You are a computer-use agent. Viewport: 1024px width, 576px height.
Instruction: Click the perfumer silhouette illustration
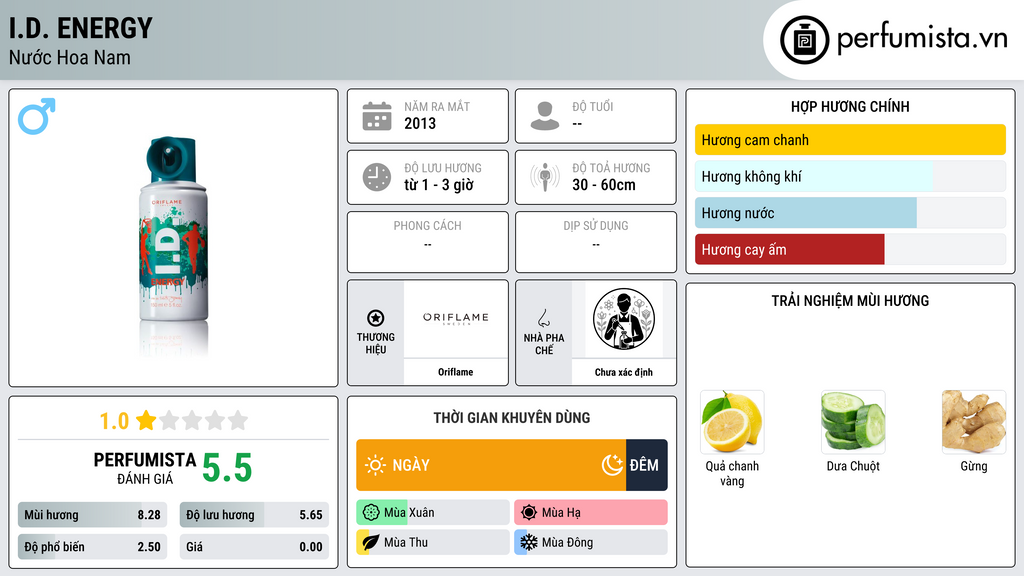click(624, 319)
